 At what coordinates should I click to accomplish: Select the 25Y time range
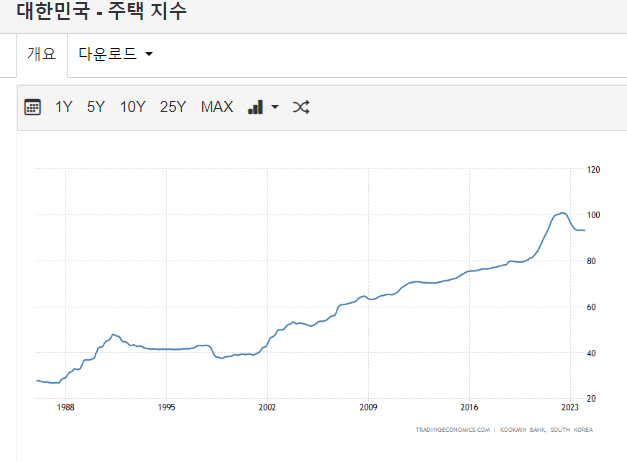click(x=173, y=107)
